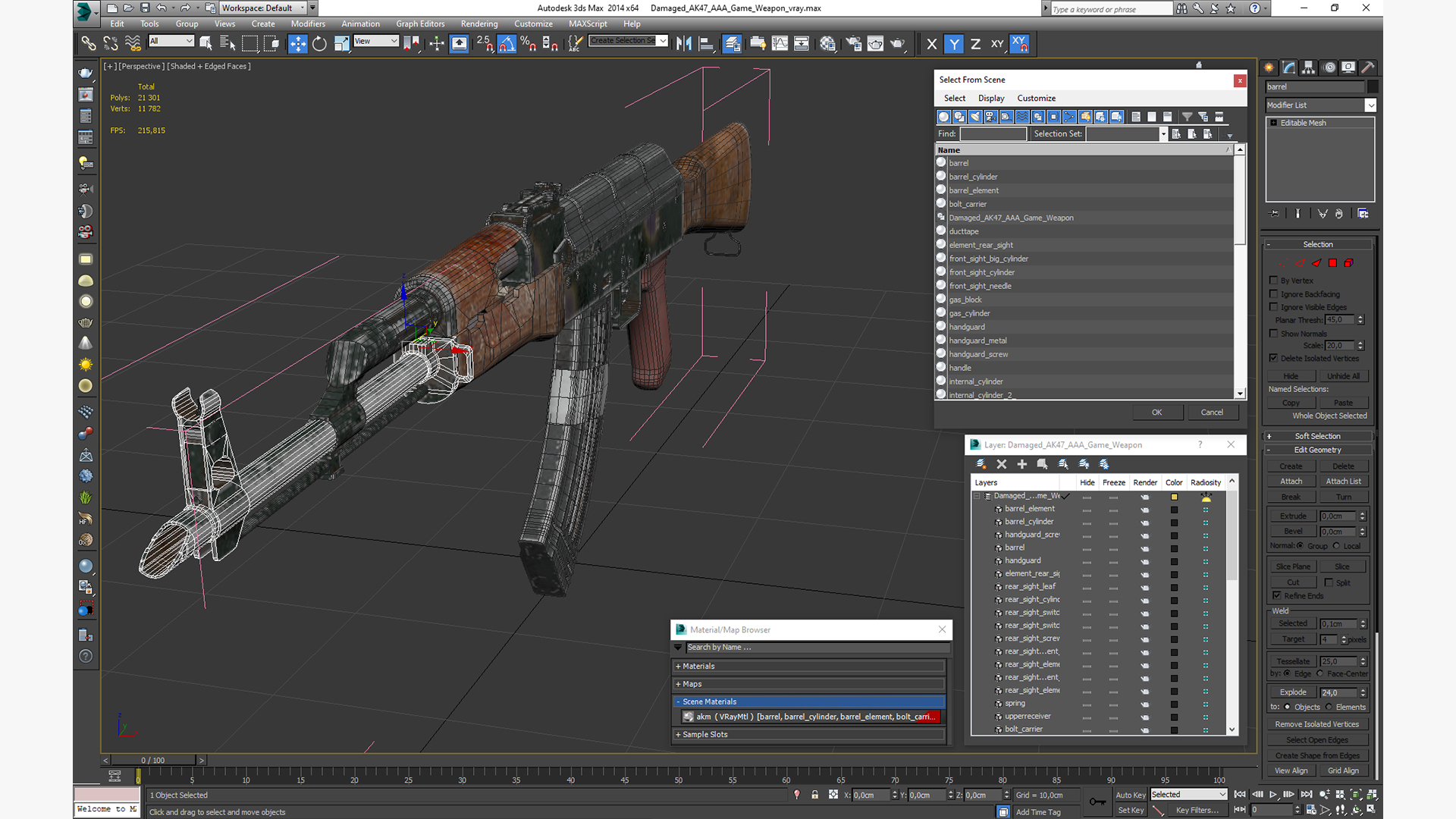Open Select by Name from toolbar

227,44
